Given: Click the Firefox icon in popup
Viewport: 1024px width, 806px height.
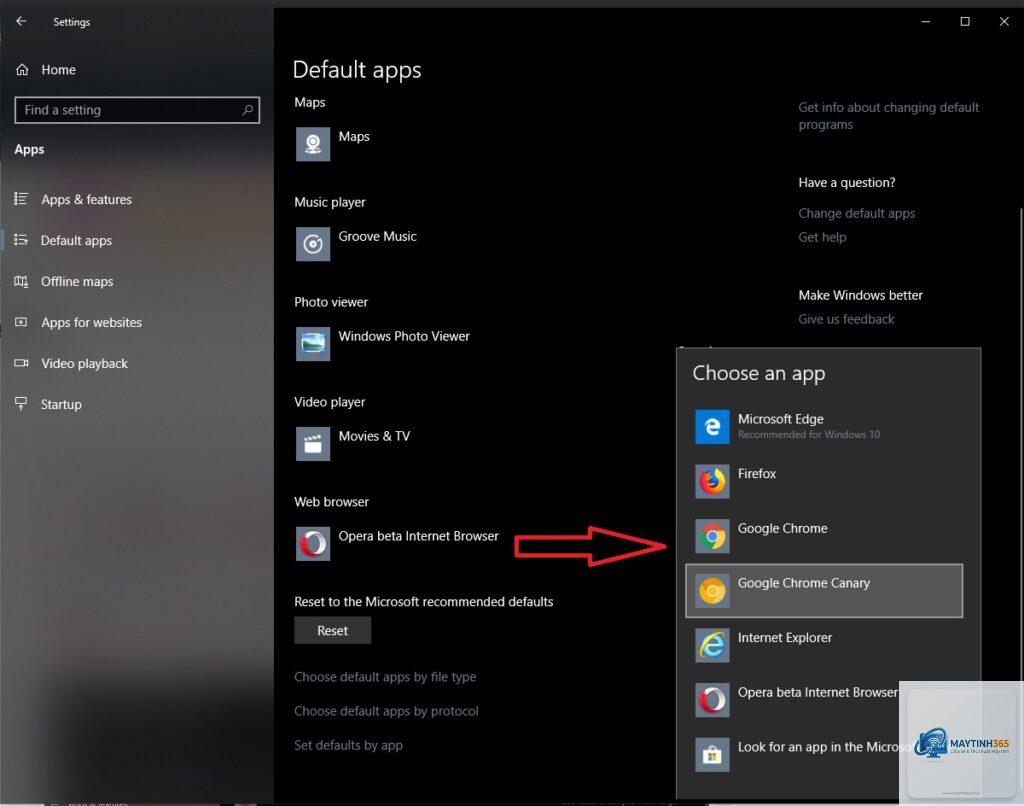Looking at the screenshot, I should (712, 481).
